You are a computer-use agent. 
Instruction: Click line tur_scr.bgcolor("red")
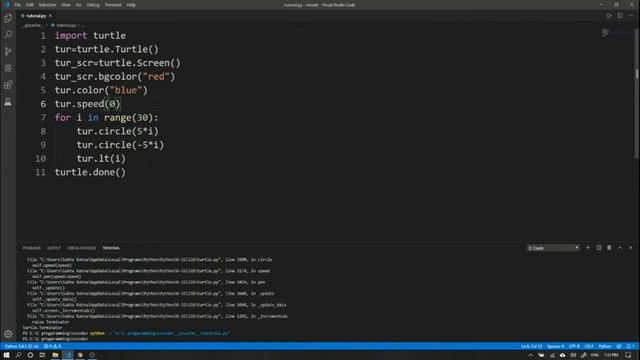pos(115,76)
